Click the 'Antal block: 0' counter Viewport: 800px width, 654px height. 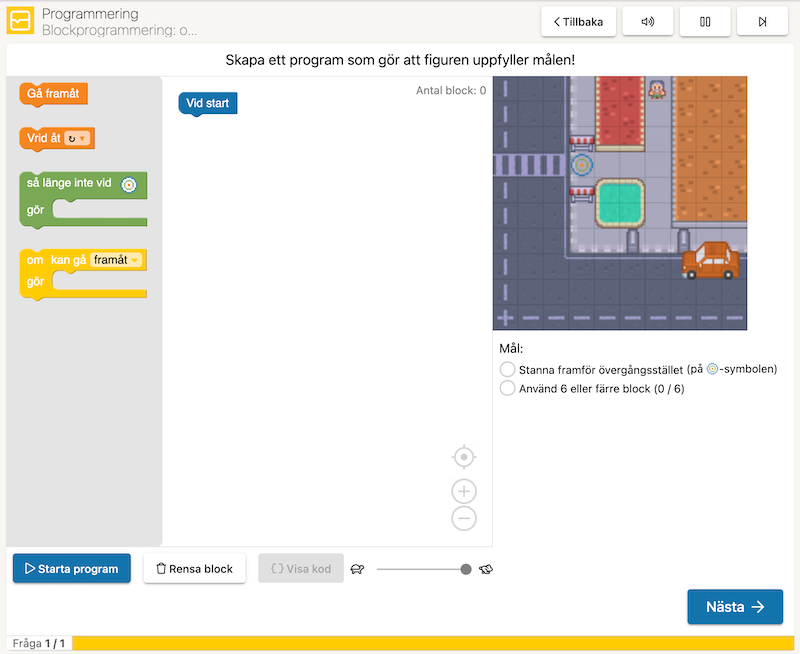click(x=451, y=91)
